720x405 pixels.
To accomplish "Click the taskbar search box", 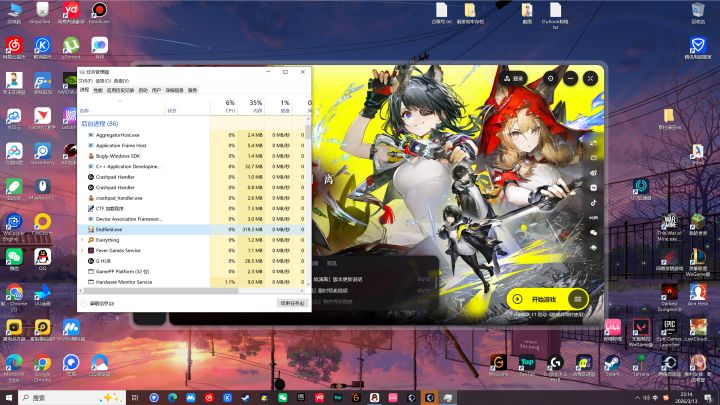I will (72, 398).
